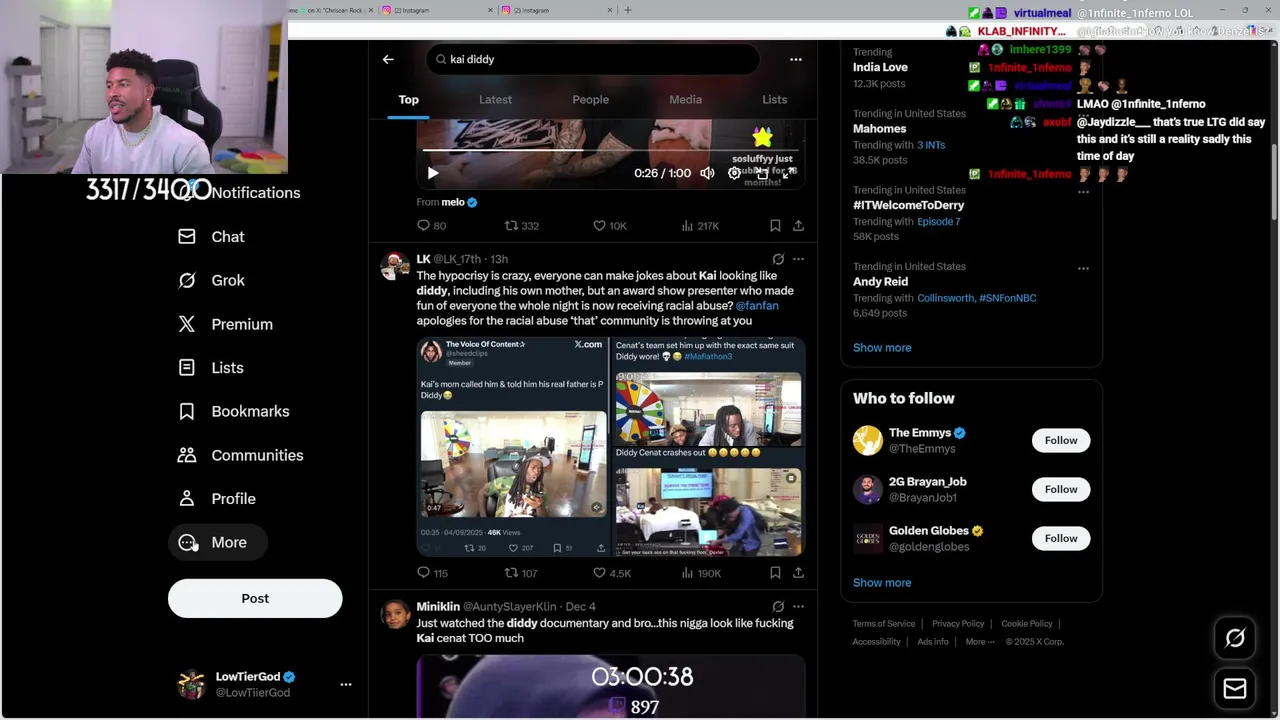The height and width of the screenshot is (720, 1280).
Task: Mute the video volume icon
Action: 707,173
